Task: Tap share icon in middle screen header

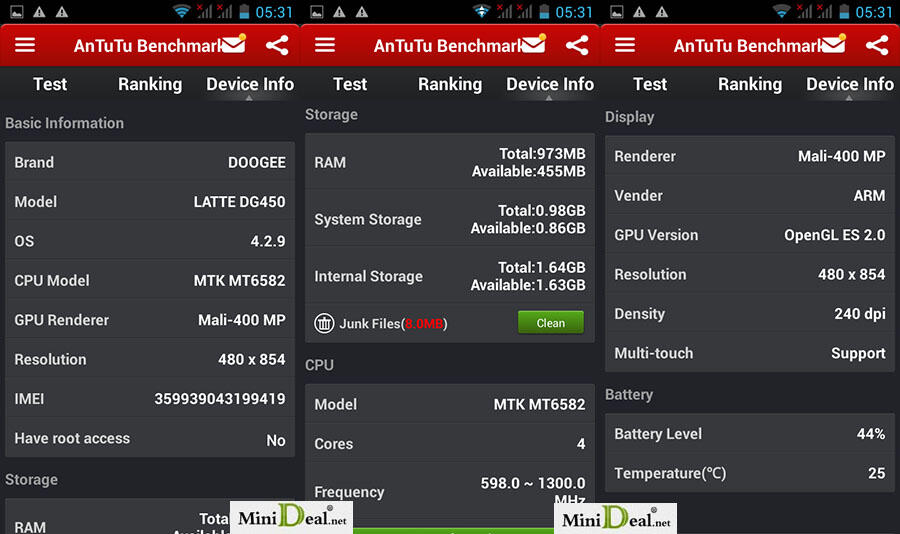Action: [577, 45]
